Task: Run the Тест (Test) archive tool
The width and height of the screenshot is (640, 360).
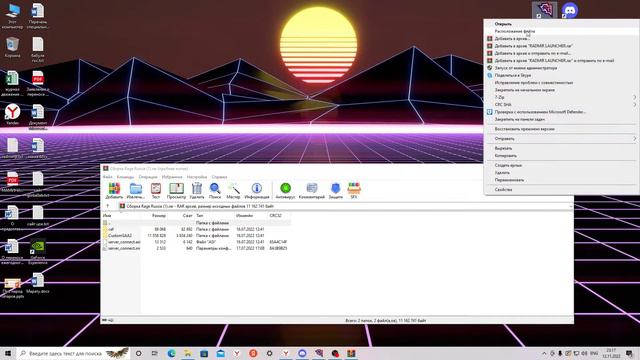Action: [156, 191]
